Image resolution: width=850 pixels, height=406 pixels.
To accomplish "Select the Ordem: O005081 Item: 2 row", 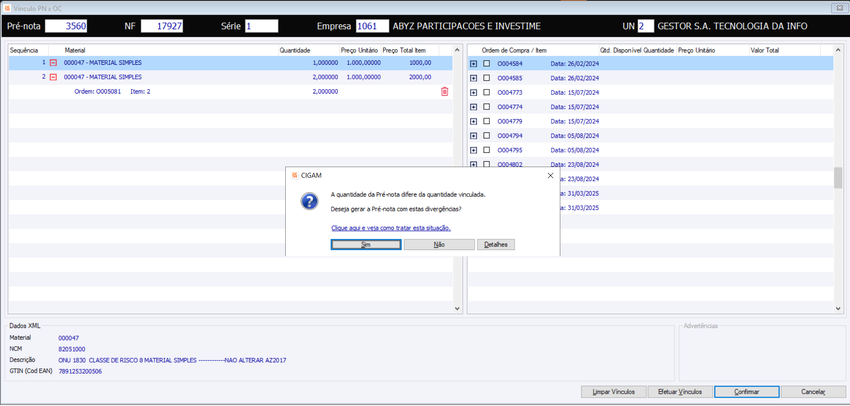I will pyautogui.click(x=230, y=92).
